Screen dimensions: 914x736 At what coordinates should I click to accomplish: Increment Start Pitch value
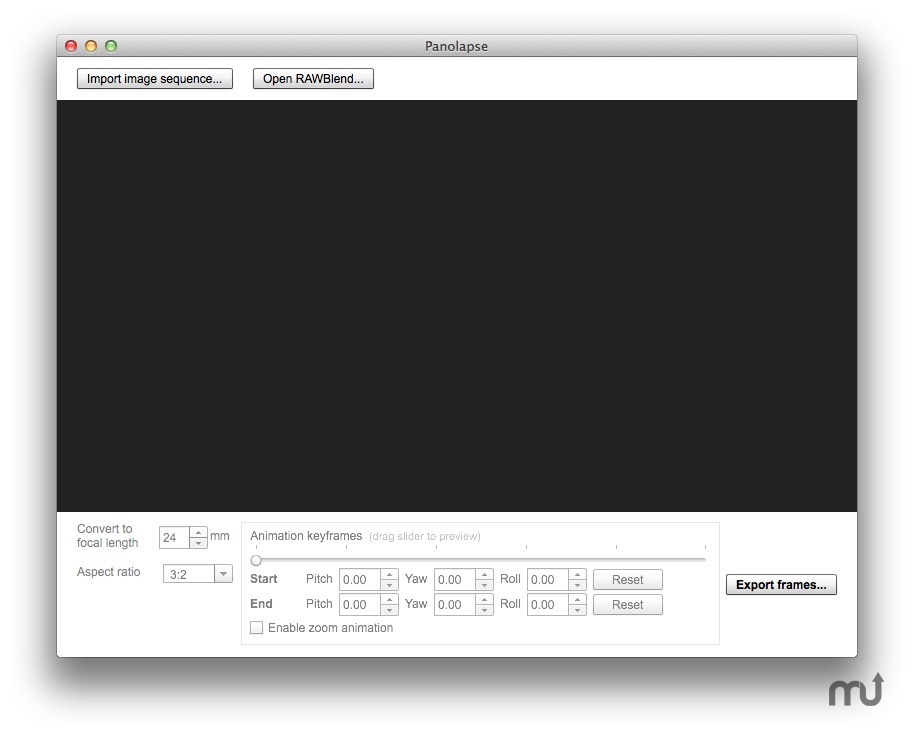pyautogui.click(x=389, y=575)
